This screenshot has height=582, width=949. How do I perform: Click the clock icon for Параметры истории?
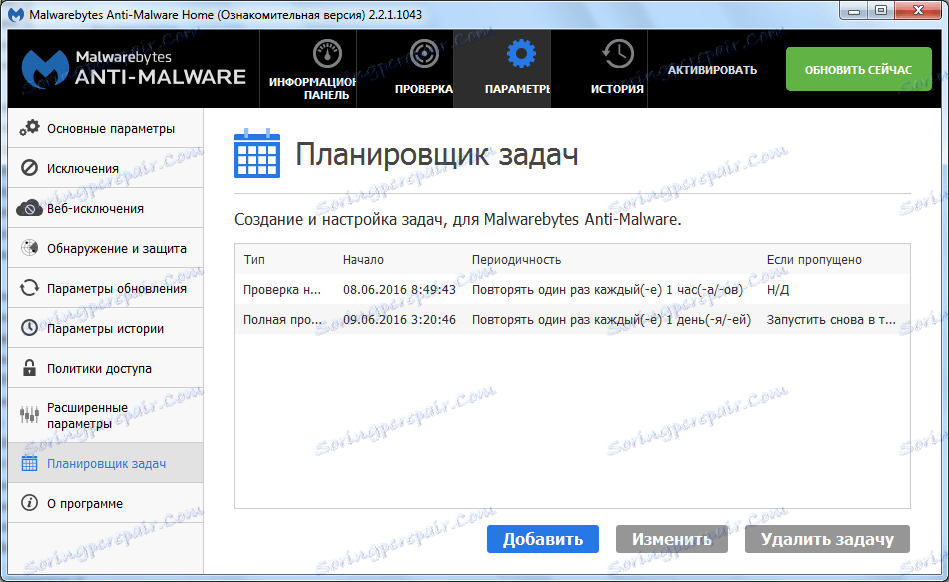click(x=29, y=327)
